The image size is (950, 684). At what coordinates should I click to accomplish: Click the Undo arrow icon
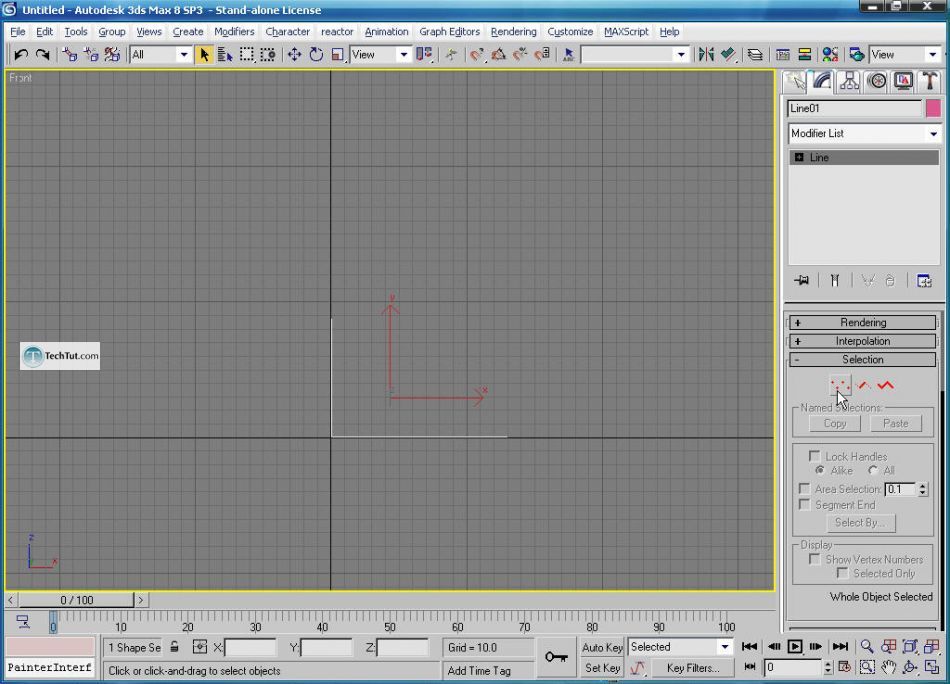21,55
